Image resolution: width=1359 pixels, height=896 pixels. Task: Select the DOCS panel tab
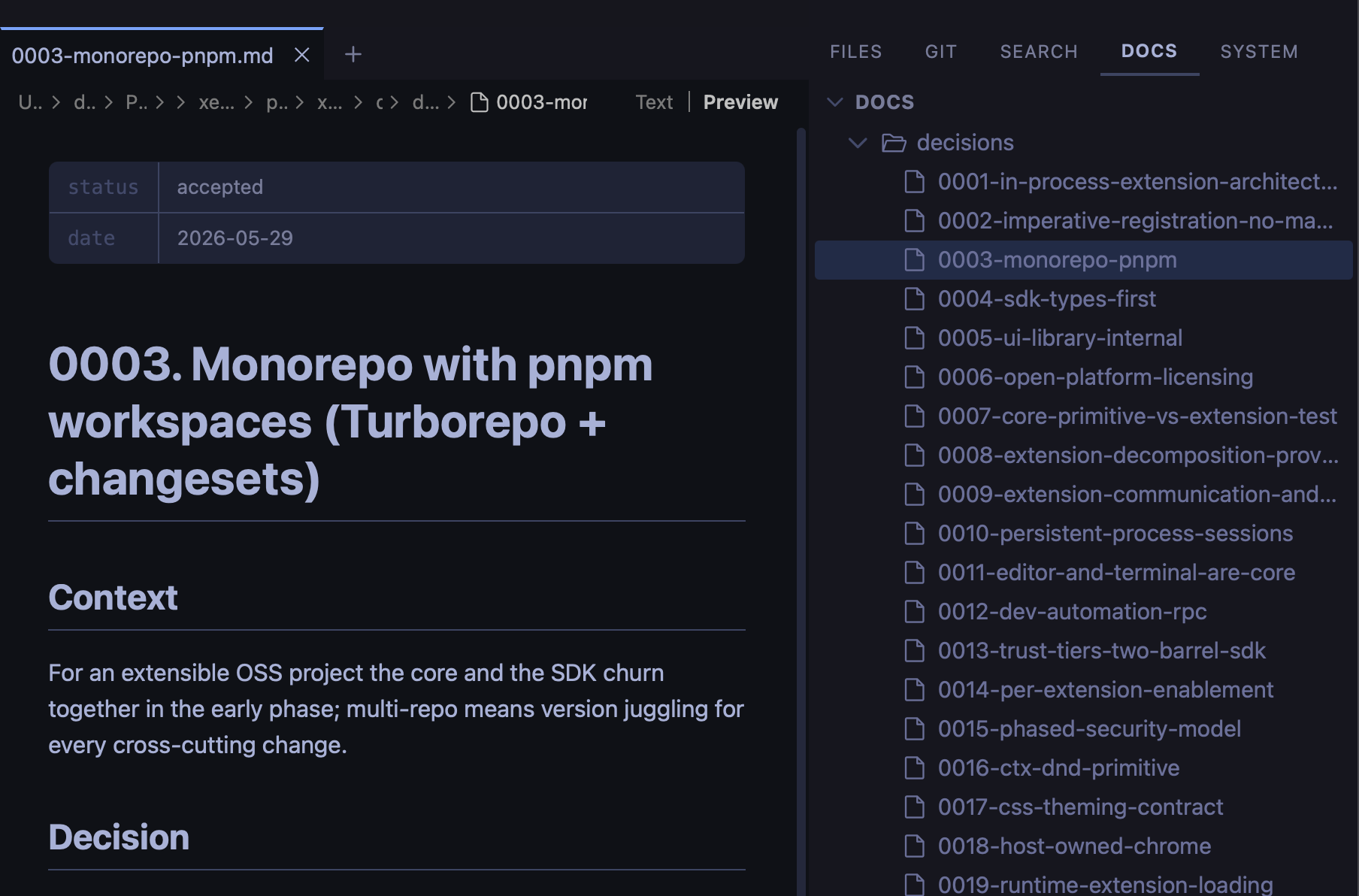[1149, 51]
